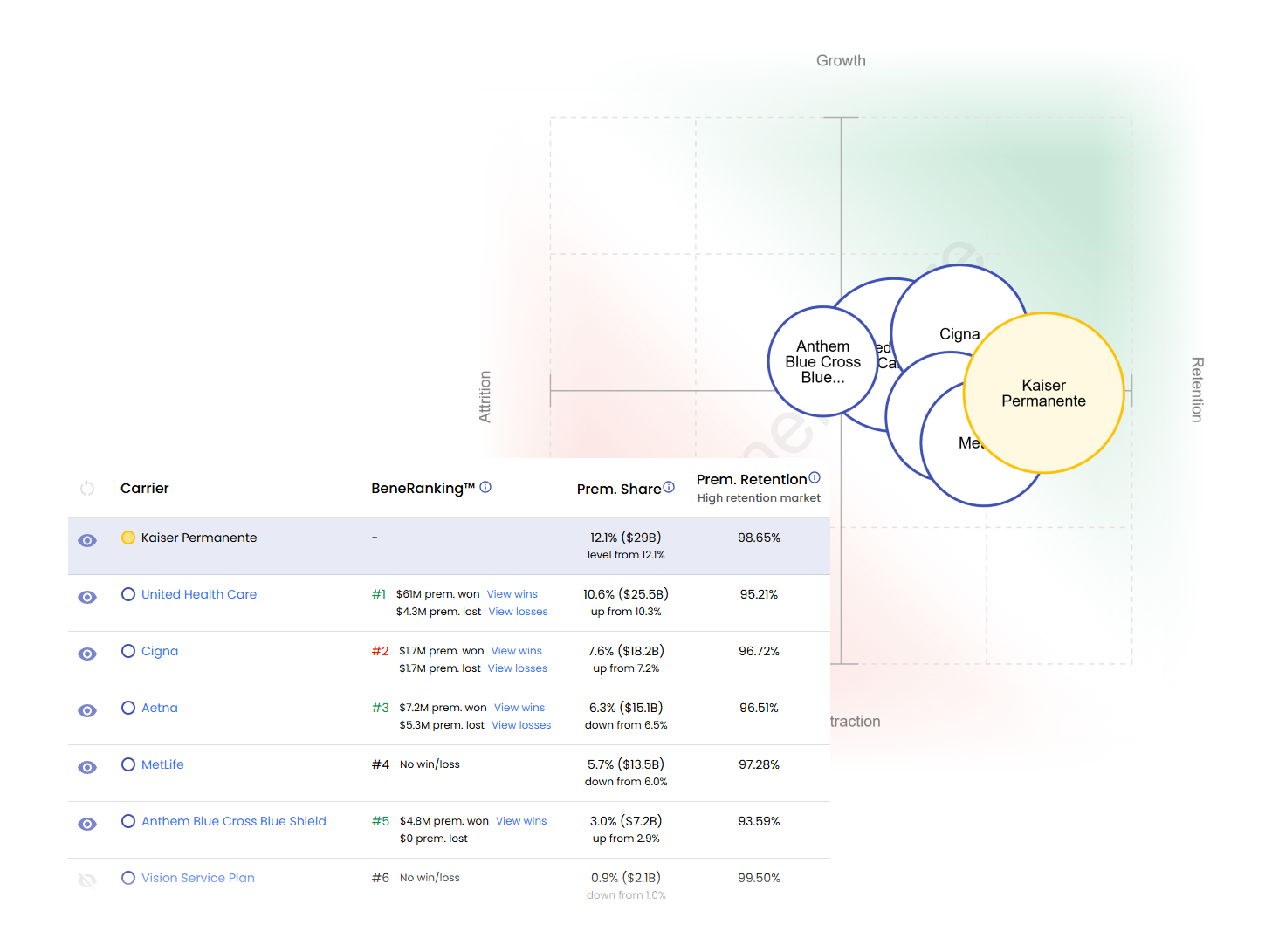Hide Aetna with the eye icon
The height and width of the screenshot is (952, 1272).
[87, 711]
